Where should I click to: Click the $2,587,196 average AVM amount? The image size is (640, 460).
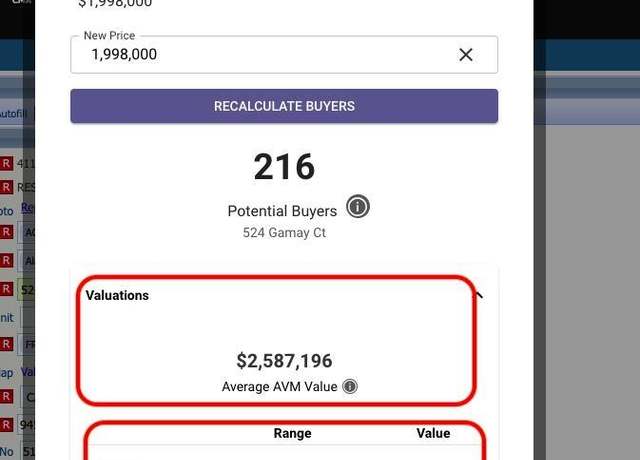coord(284,361)
